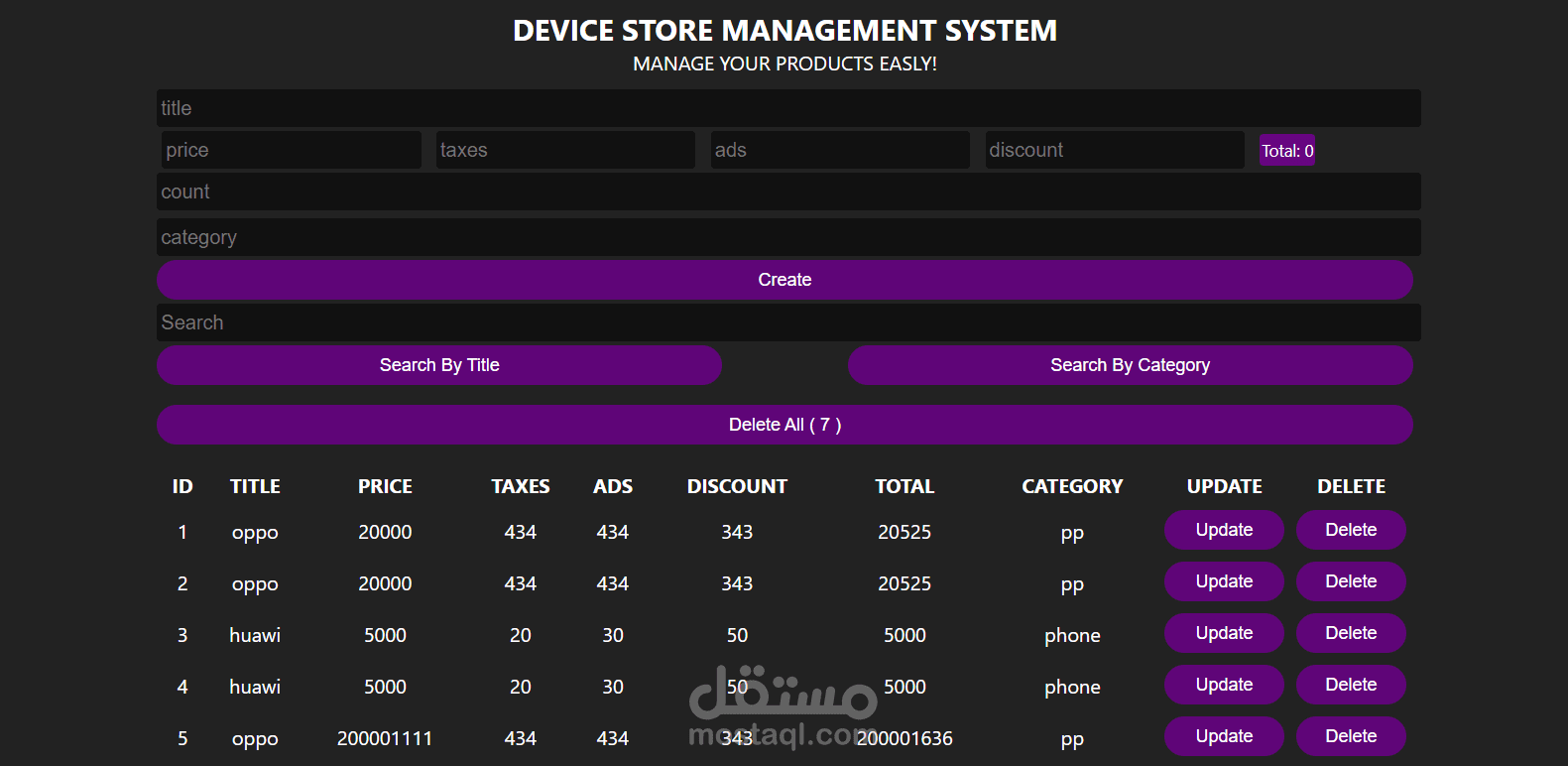Image resolution: width=1568 pixels, height=766 pixels.
Task: Click the DISCOUNT column header
Action: [737, 486]
